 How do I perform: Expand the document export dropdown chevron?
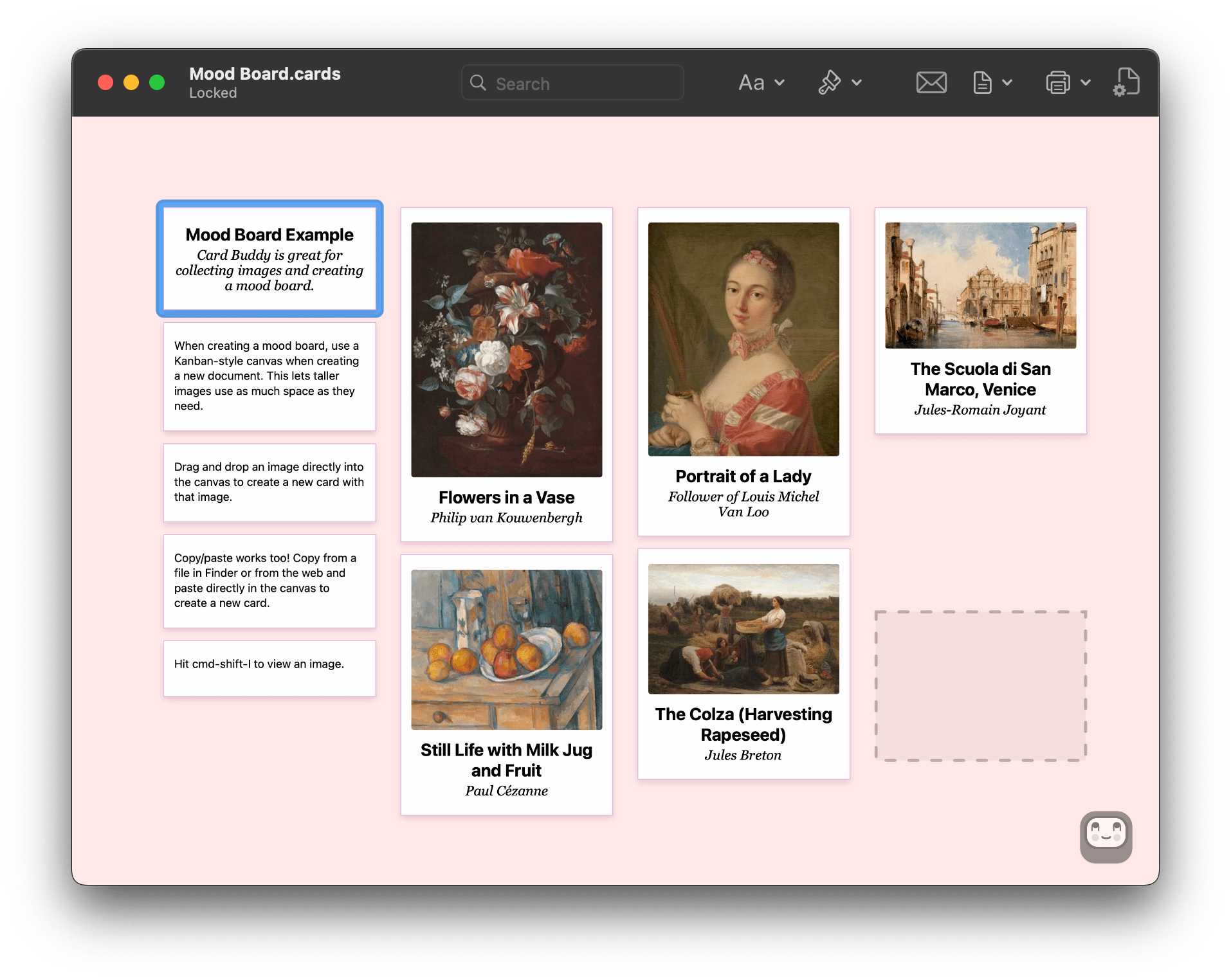(x=1007, y=83)
